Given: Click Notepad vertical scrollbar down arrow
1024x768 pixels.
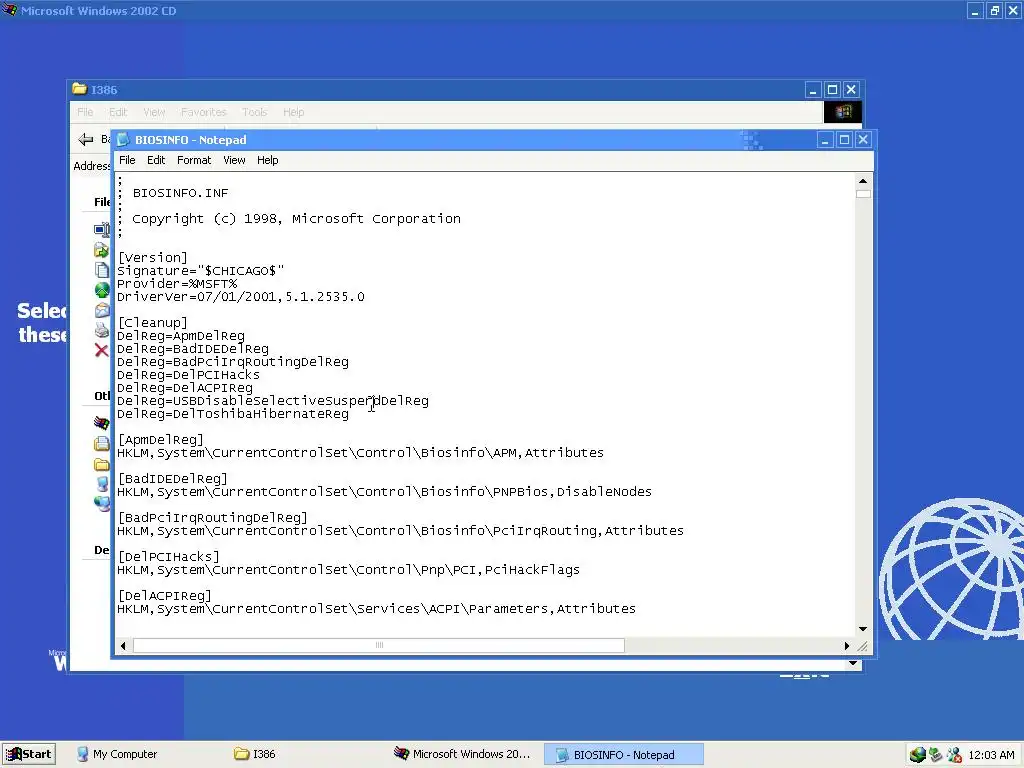Looking at the screenshot, I should coord(863,629).
